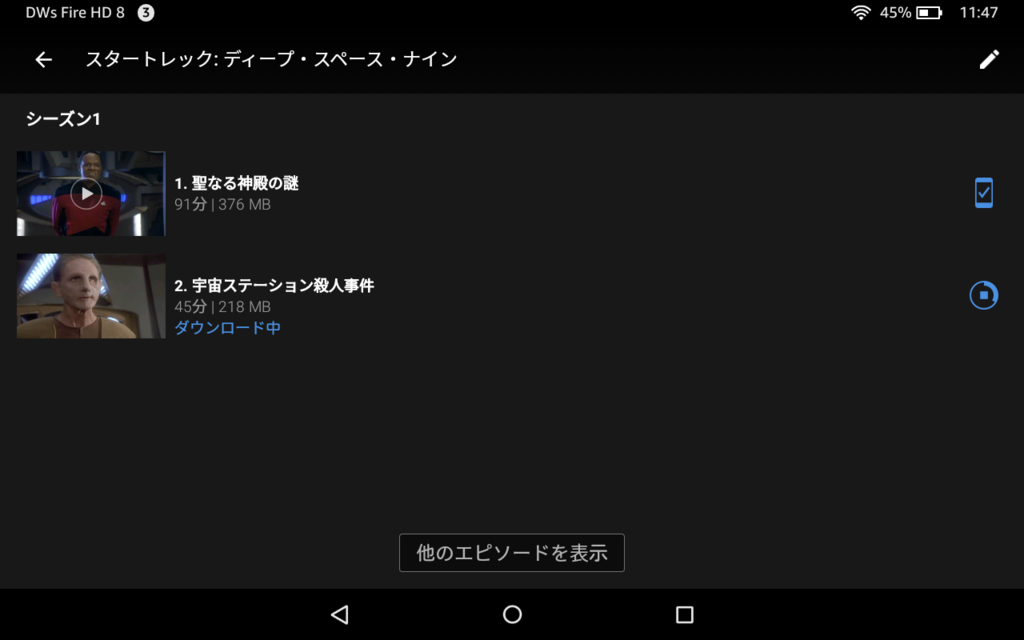
Task: Stop the download of episode 2
Action: (984, 295)
